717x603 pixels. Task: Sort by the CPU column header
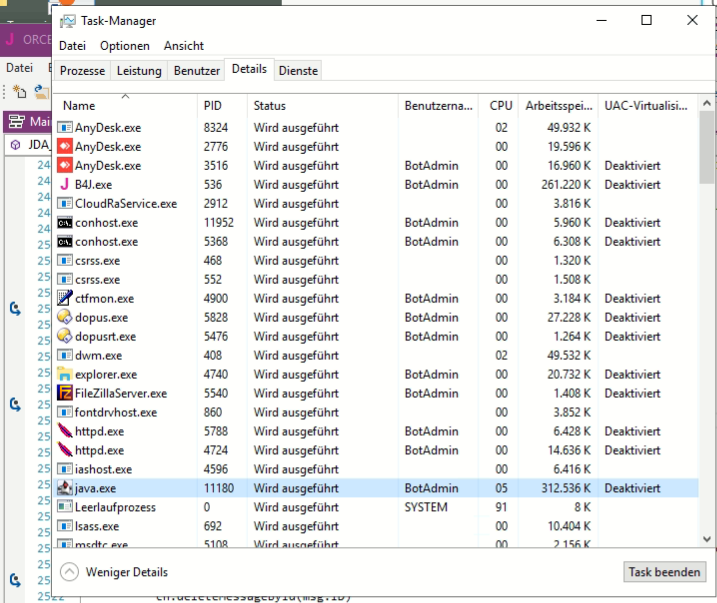(500, 105)
